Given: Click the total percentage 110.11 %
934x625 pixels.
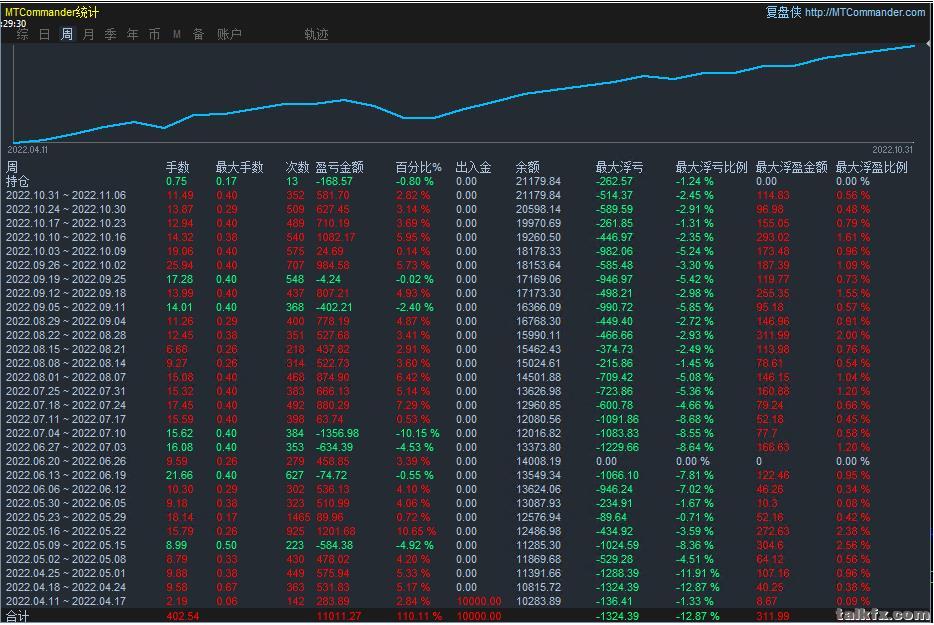Looking at the screenshot, I should (421, 617).
